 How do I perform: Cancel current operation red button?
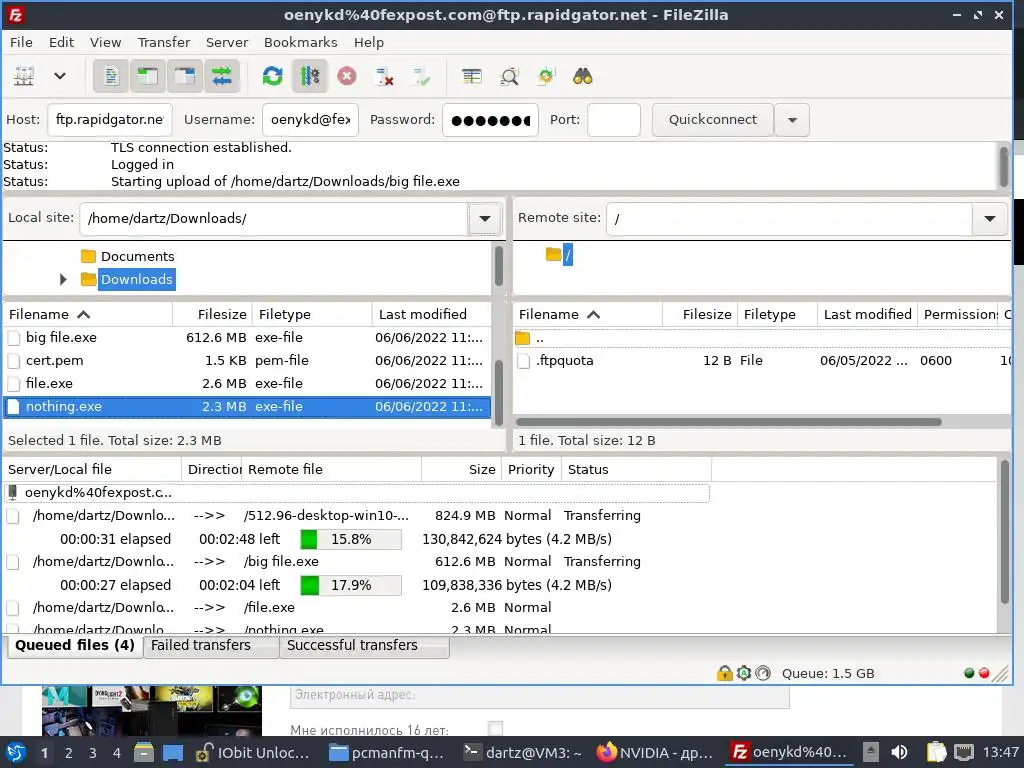click(347, 76)
